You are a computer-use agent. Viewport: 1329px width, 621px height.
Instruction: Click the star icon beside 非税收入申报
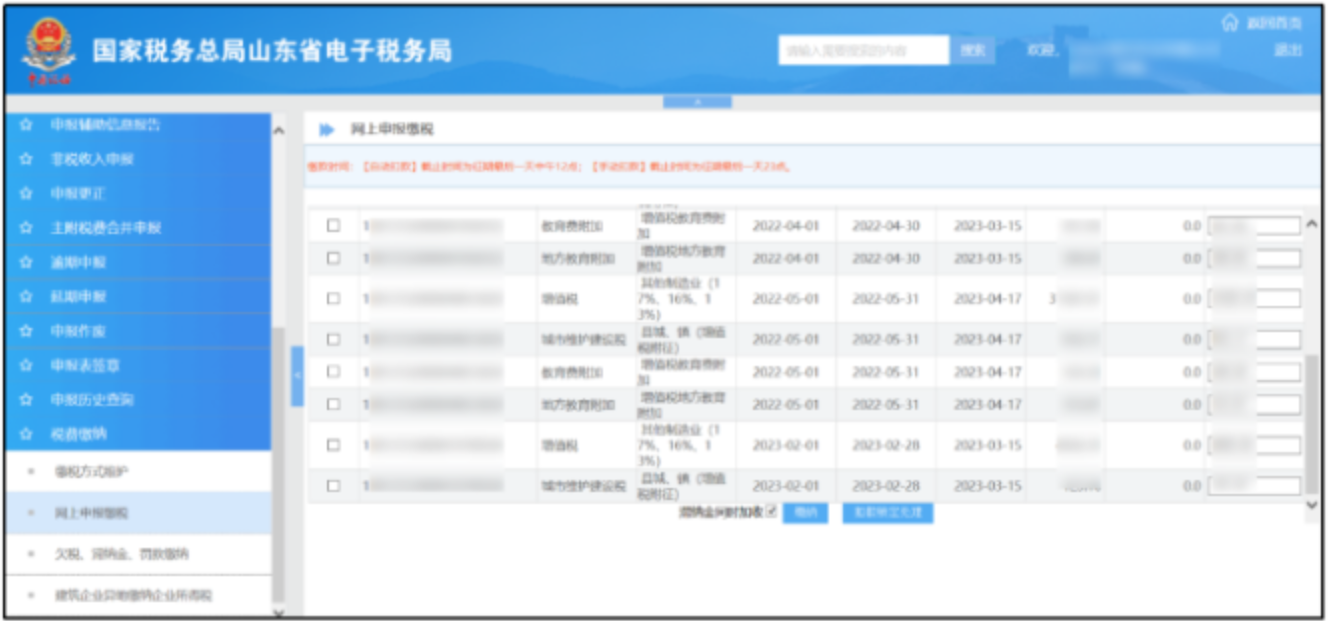pyautogui.click(x=27, y=160)
